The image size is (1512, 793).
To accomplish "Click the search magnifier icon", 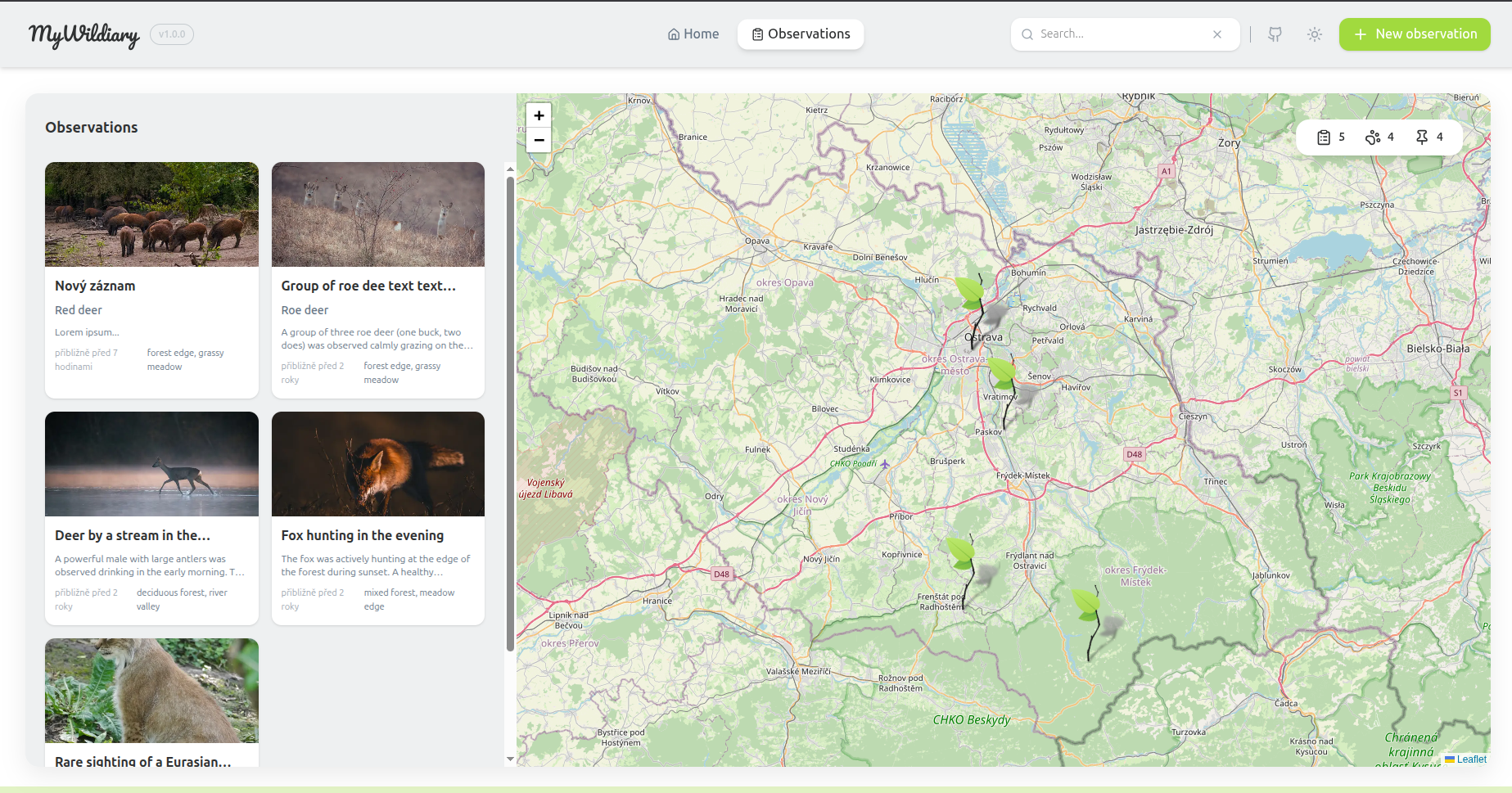I will tap(1027, 34).
